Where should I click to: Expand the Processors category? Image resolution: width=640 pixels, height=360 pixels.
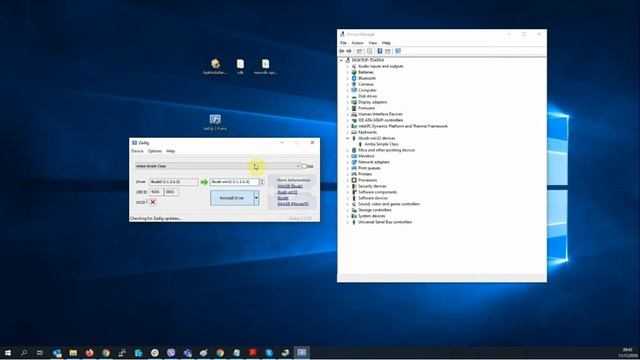click(x=348, y=180)
